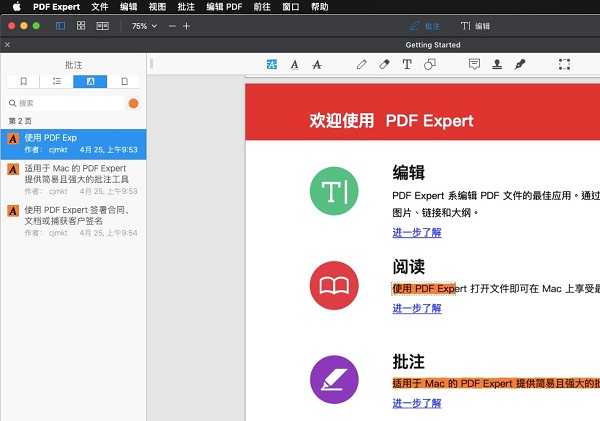Click the 批注 section heading in document
The image size is (600, 421).
[x=408, y=361]
